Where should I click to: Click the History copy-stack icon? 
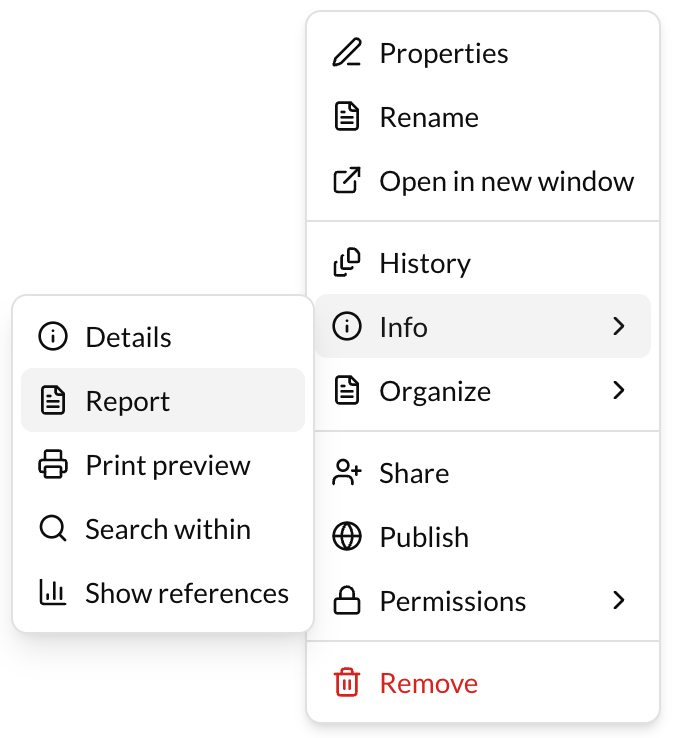tap(346, 264)
